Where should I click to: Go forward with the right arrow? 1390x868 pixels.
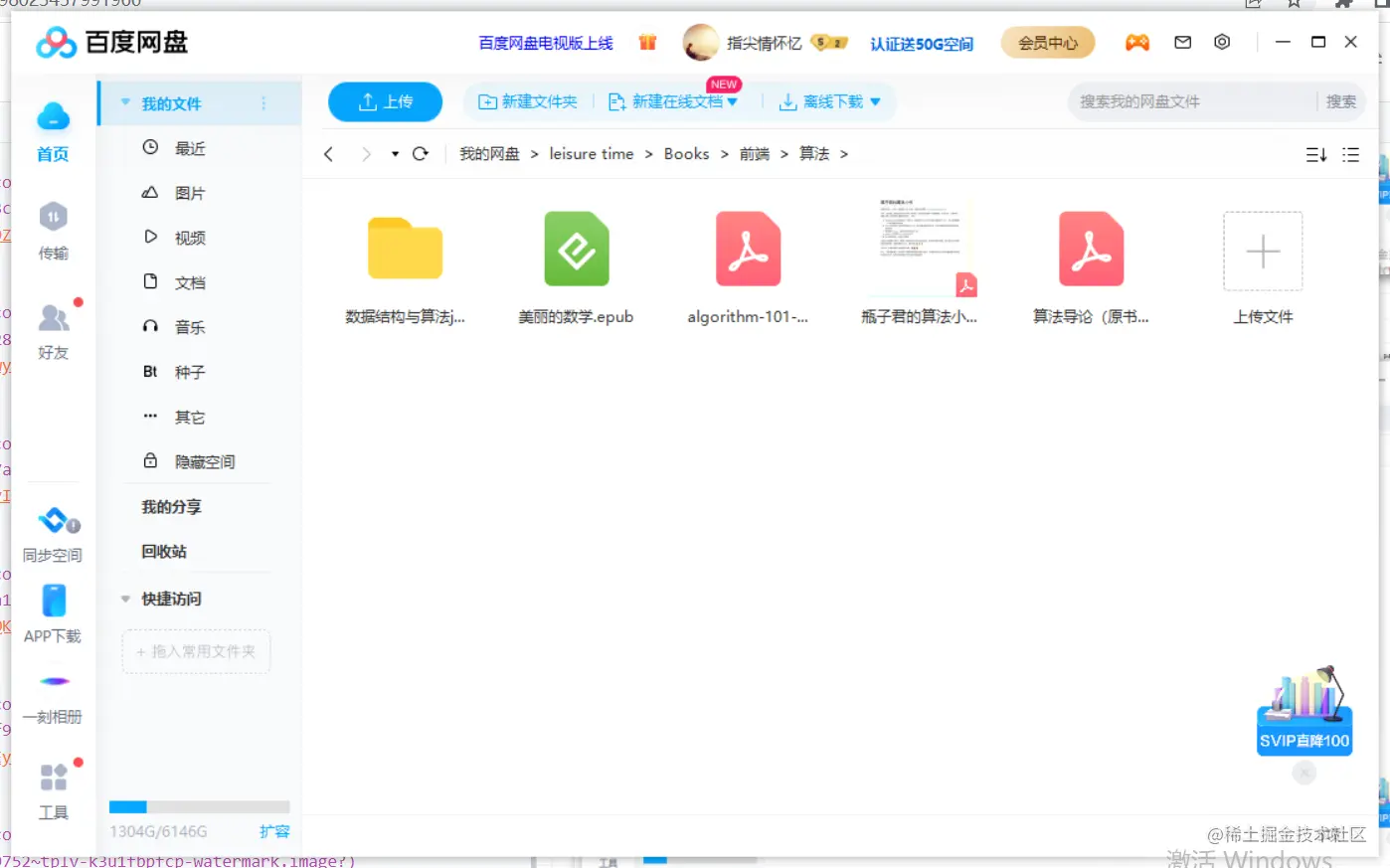click(366, 154)
